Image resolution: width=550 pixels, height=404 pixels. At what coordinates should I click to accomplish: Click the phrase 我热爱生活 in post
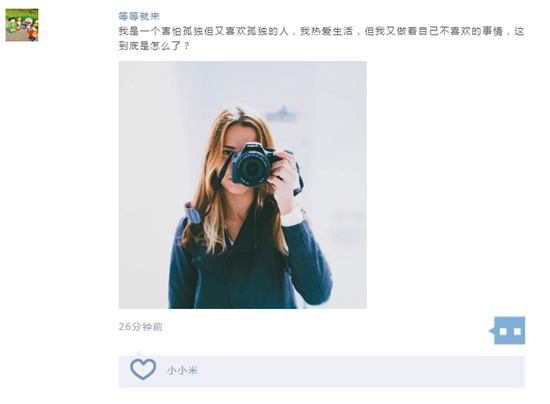327,31
